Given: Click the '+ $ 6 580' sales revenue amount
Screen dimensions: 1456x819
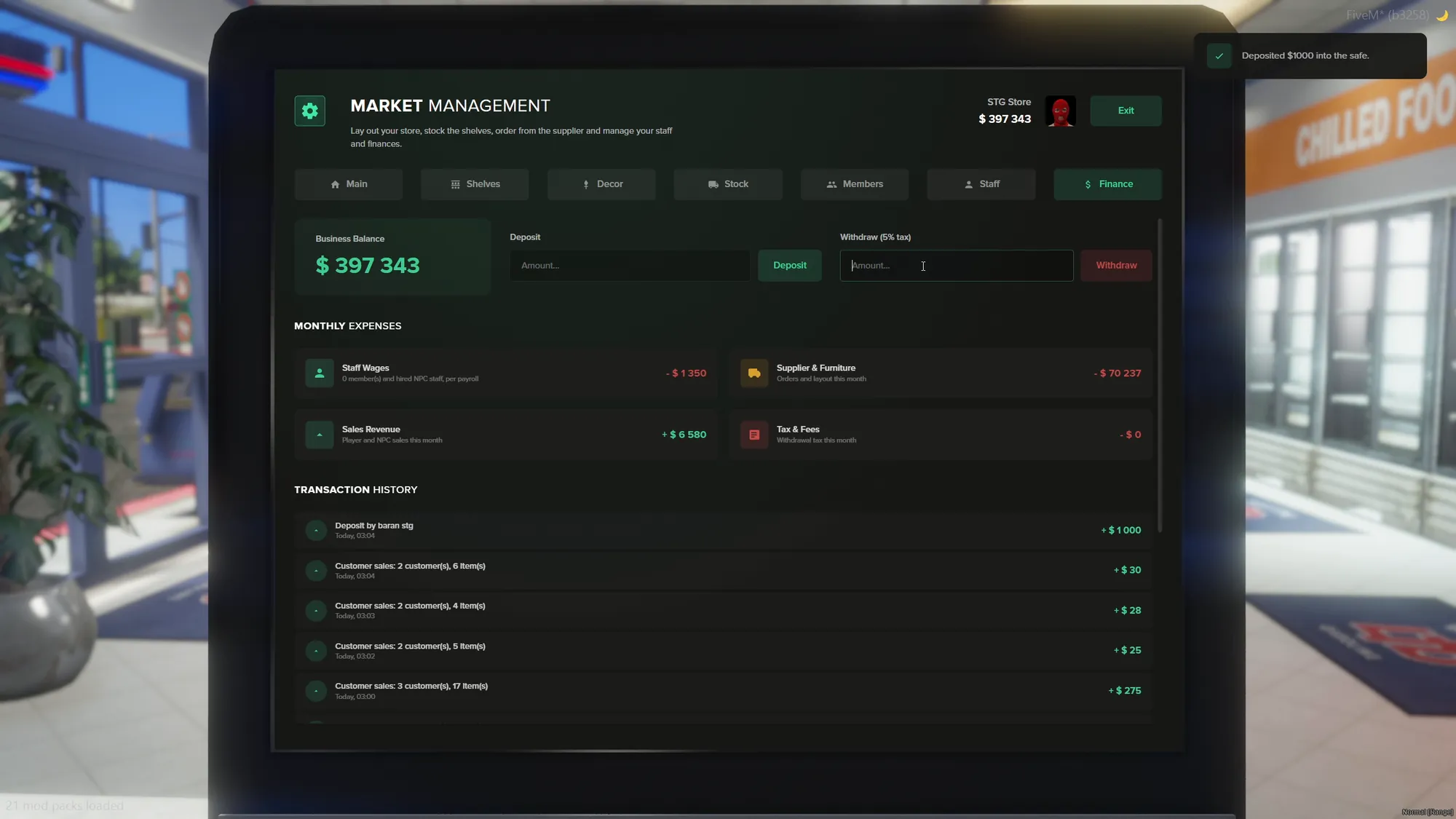Looking at the screenshot, I should click(x=684, y=435).
